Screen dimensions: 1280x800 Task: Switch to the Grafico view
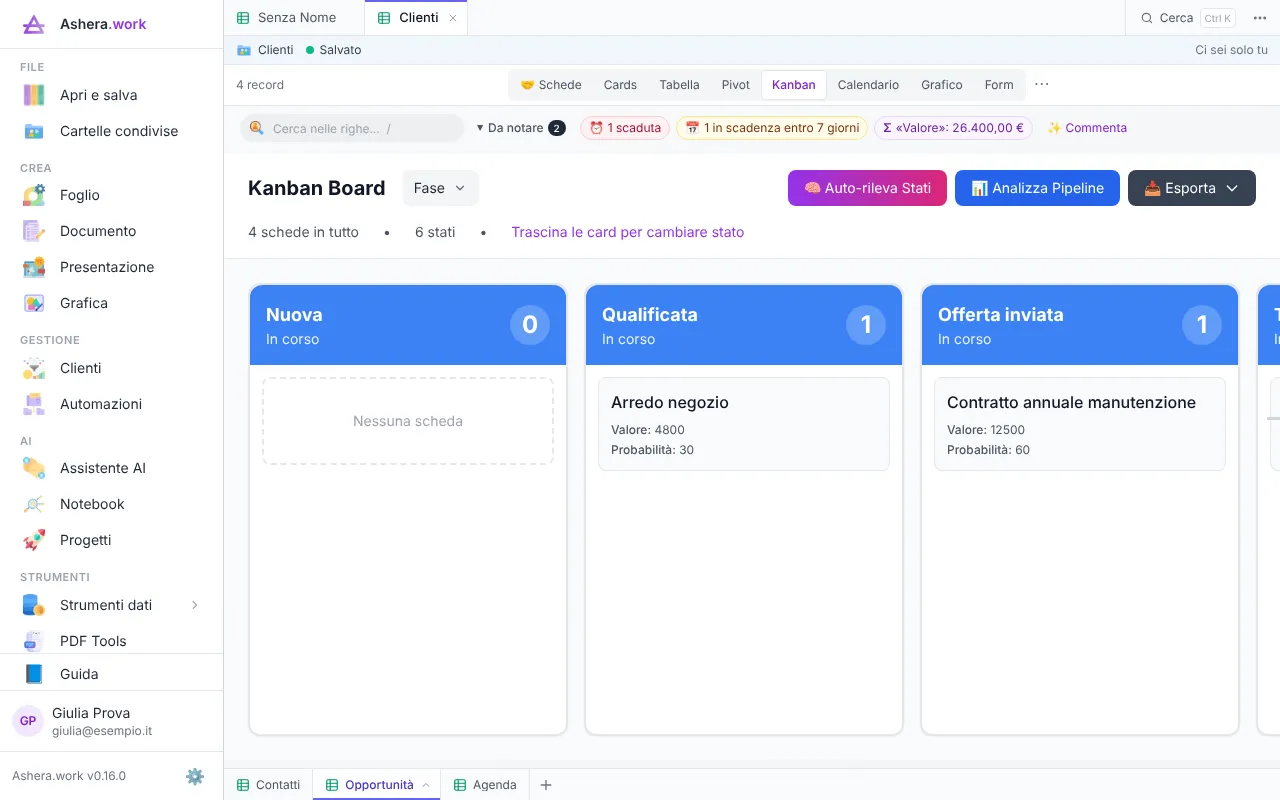(942, 85)
